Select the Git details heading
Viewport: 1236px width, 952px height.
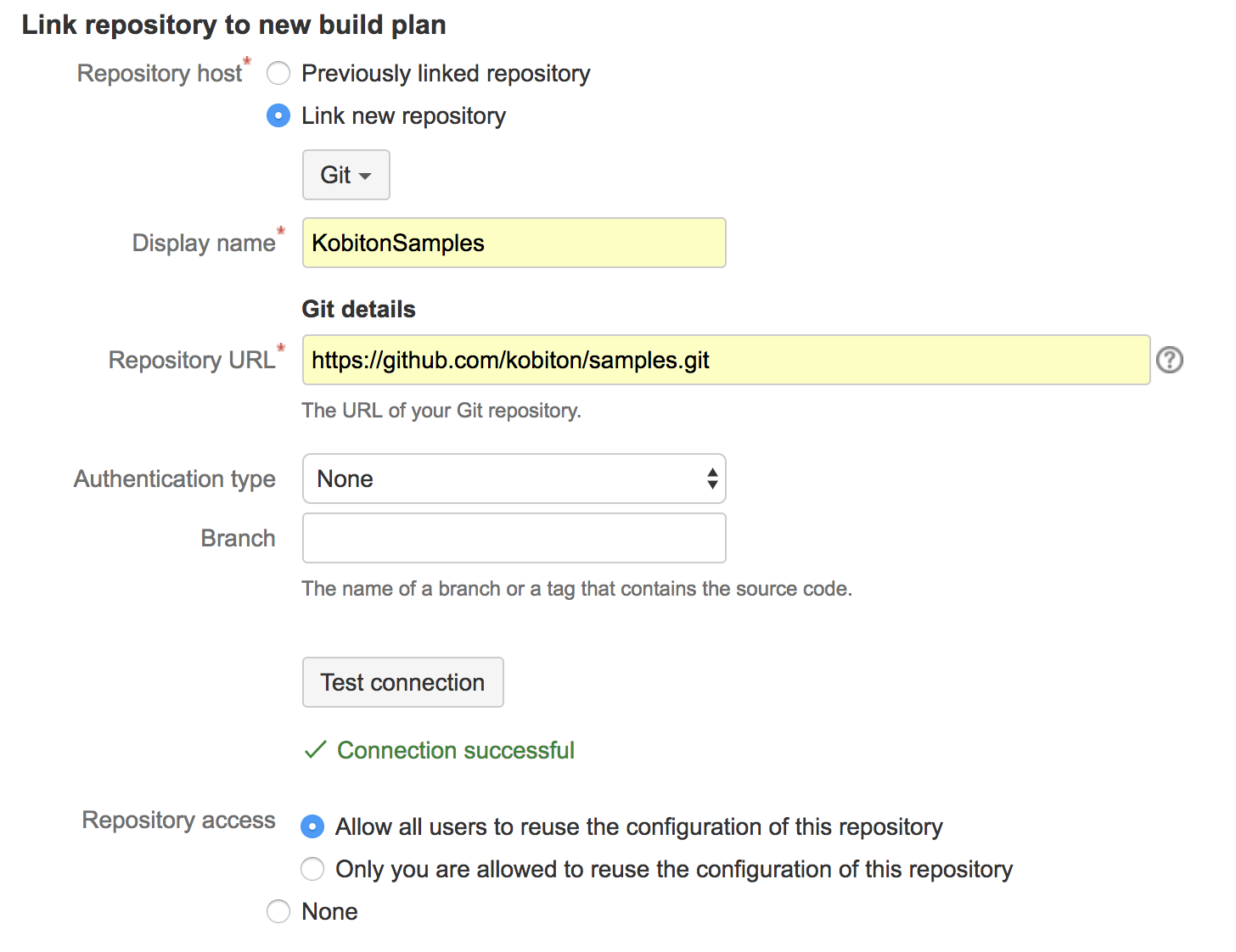(x=358, y=309)
